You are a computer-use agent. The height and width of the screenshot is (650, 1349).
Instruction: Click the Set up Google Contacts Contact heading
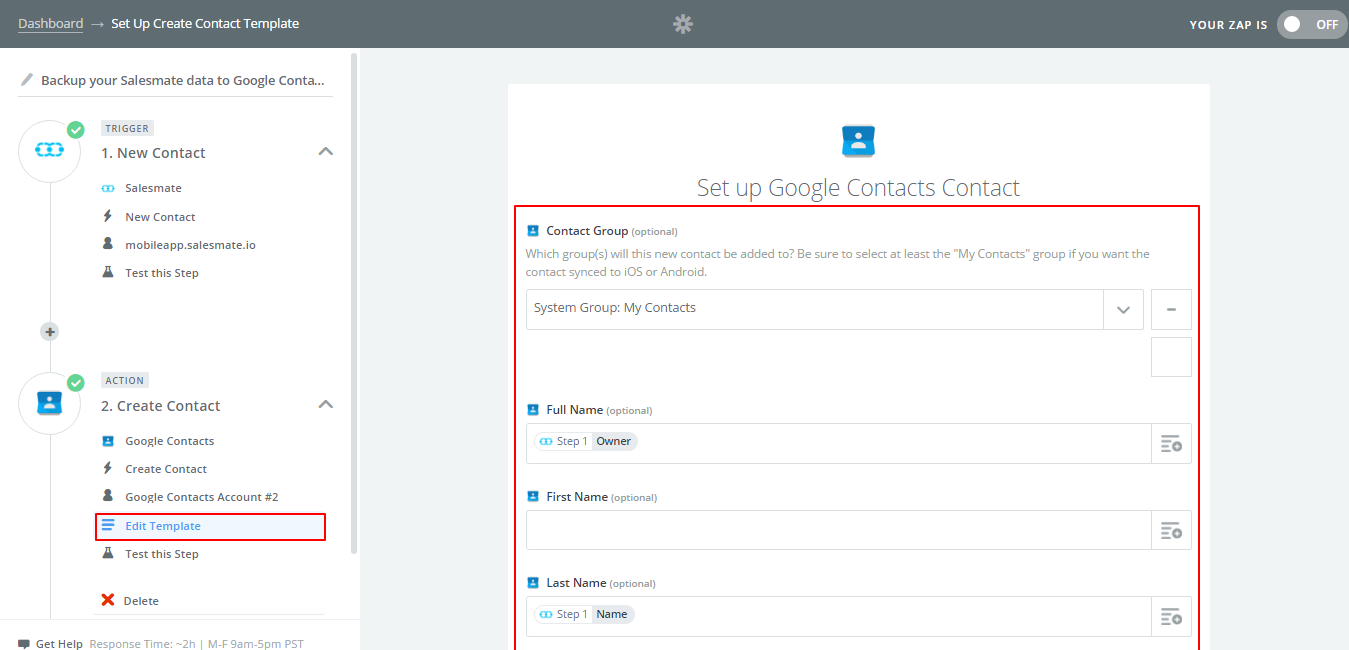[x=858, y=188]
